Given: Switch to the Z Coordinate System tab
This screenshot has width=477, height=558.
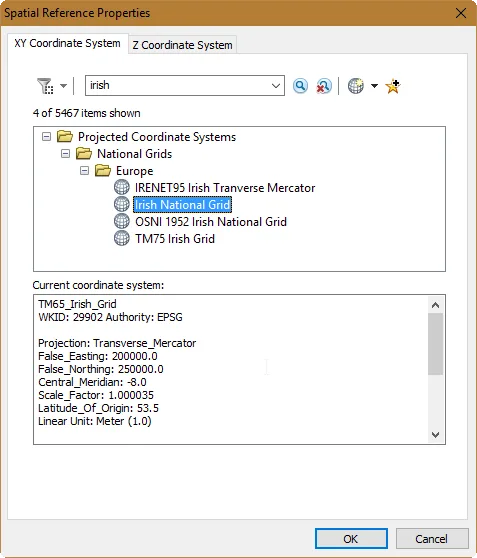Looking at the screenshot, I should (182, 45).
